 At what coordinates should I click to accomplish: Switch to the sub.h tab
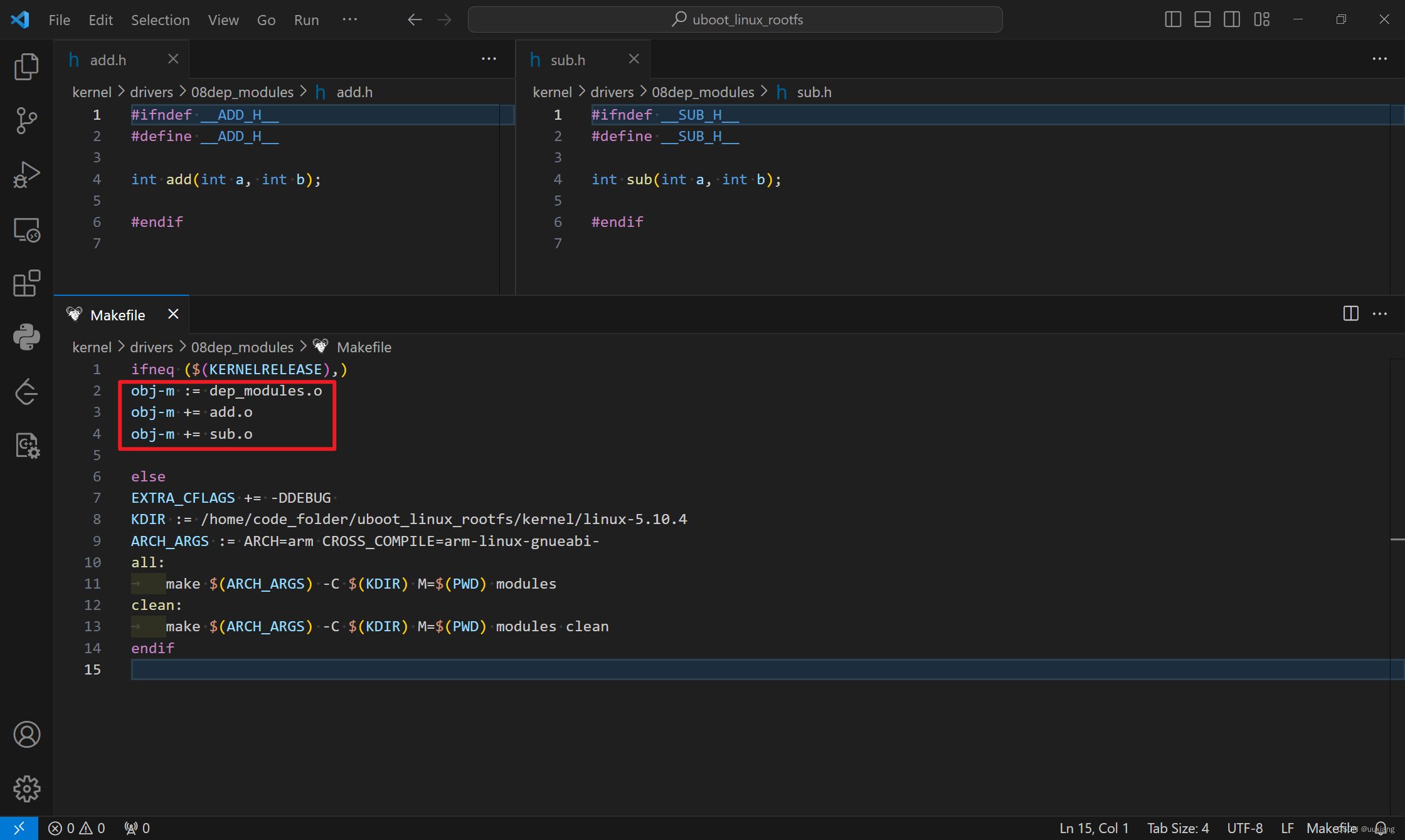coord(568,60)
